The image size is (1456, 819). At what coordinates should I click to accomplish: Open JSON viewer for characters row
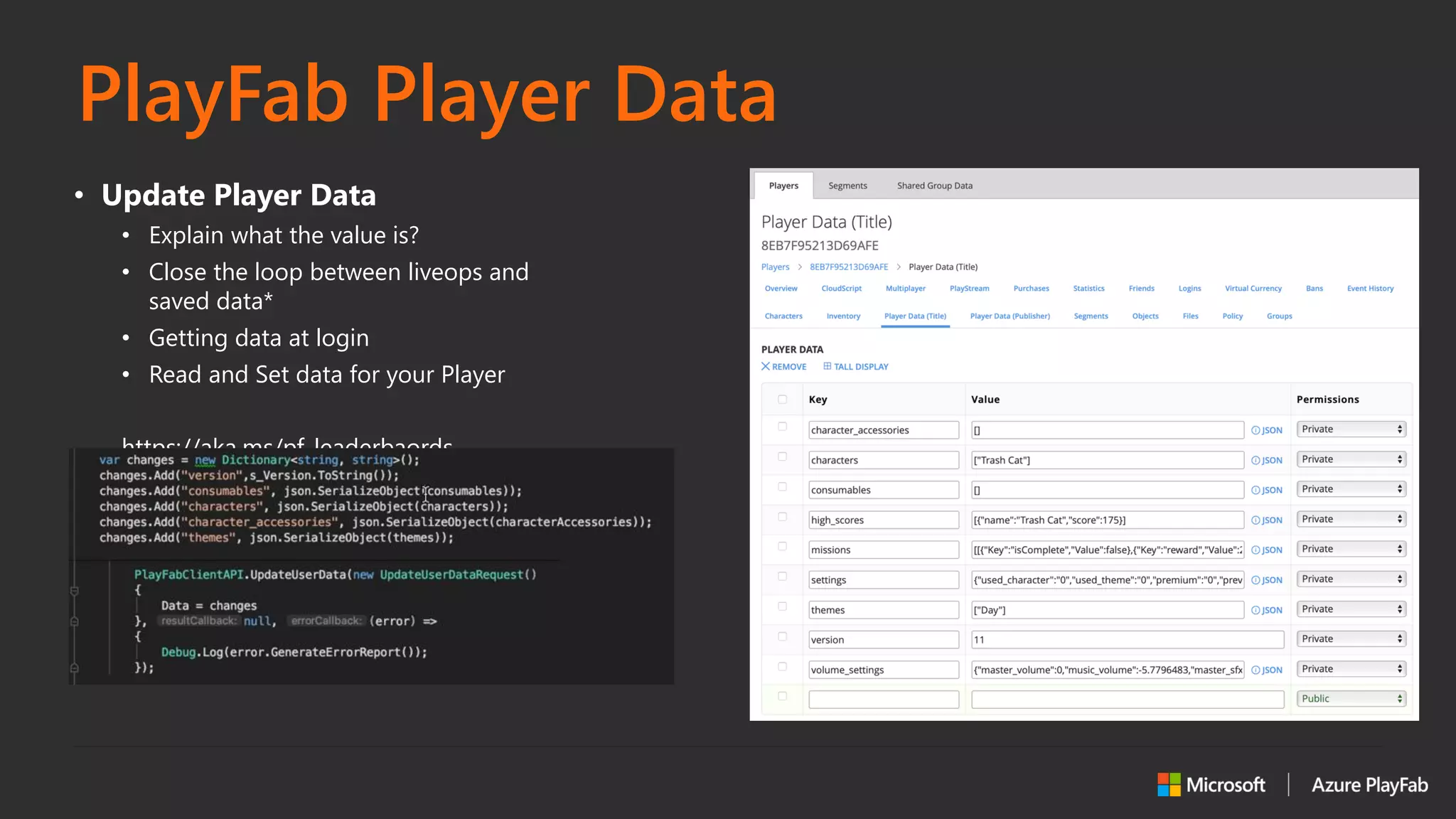[x=1267, y=460]
